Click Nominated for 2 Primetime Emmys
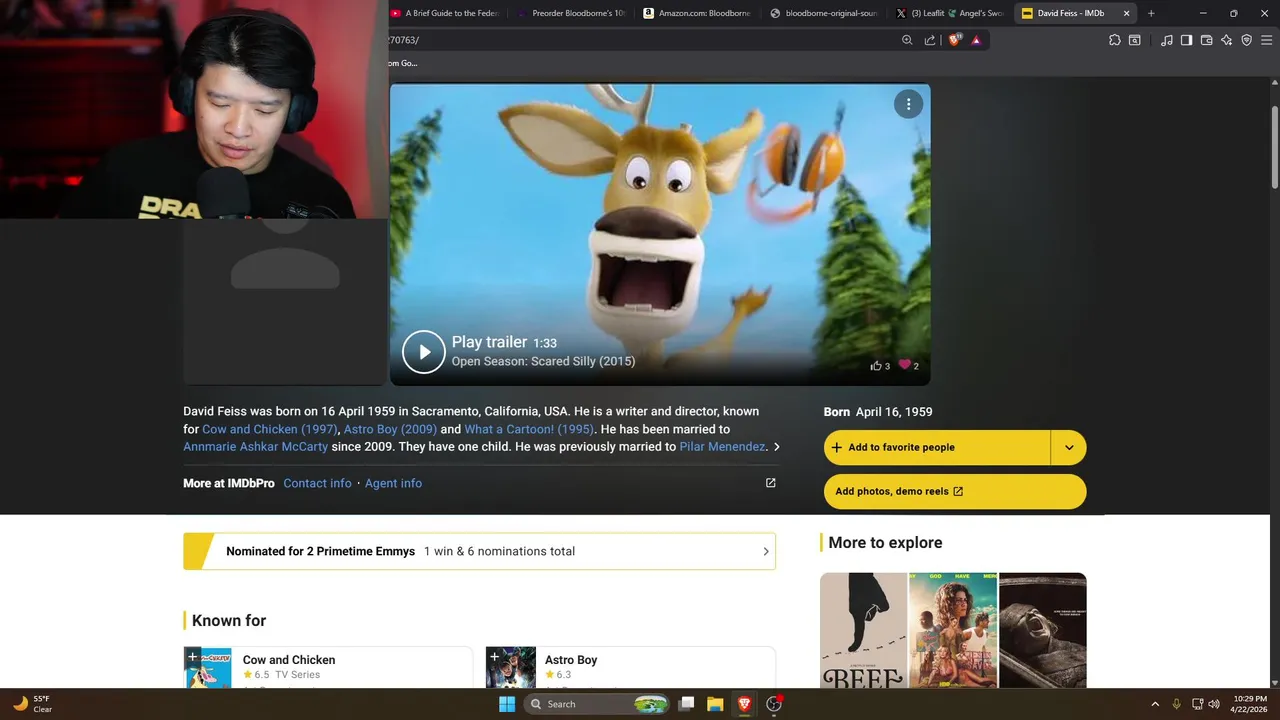The image size is (1280, 720). pyautogui.click(x=320, y=551)
